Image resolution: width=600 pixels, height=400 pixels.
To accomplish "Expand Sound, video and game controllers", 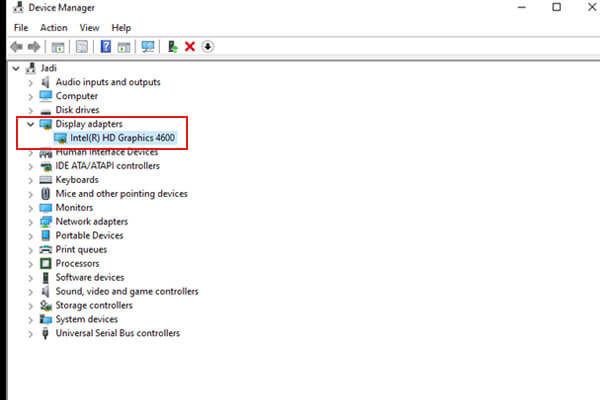I will tap(30, 292).
